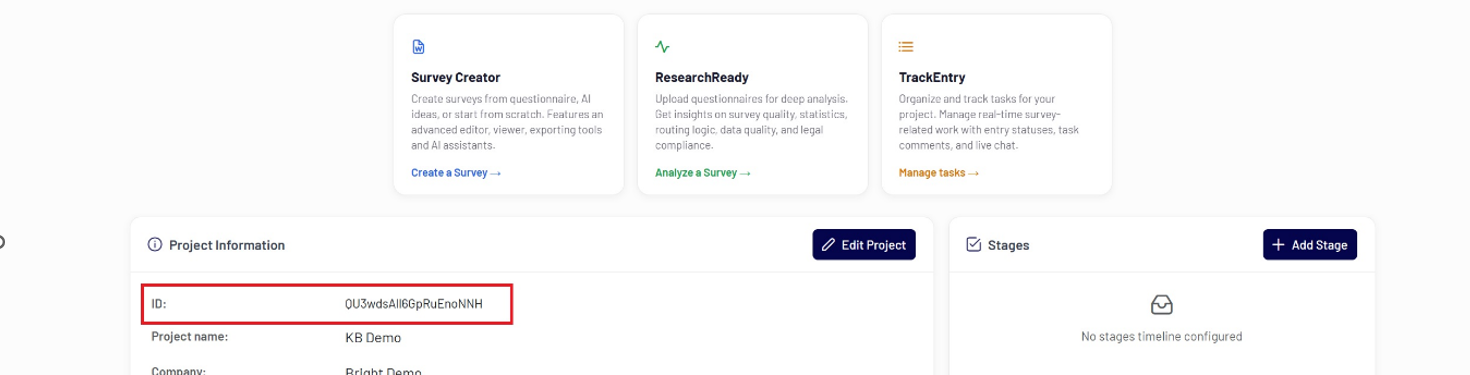Select the TrackEntry card title
The height and width of the screenshot is (375, 1470).
click(932, 77)
